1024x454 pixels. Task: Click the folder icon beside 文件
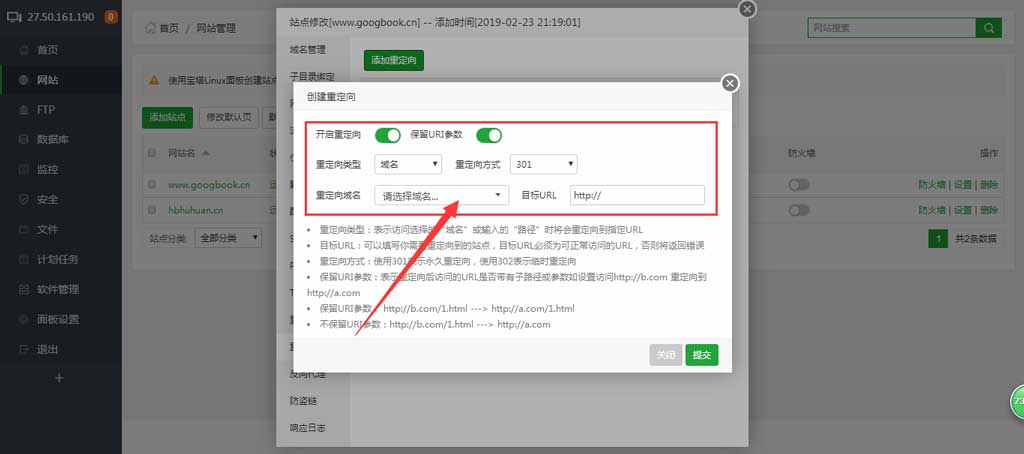pyautogui.click(x=24, y=229)
